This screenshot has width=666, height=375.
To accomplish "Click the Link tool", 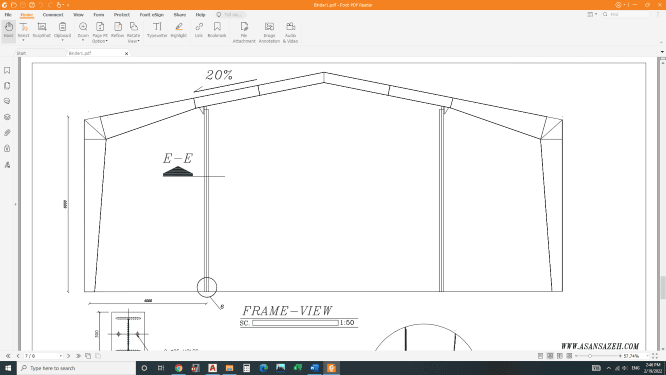I will [199, 31].
